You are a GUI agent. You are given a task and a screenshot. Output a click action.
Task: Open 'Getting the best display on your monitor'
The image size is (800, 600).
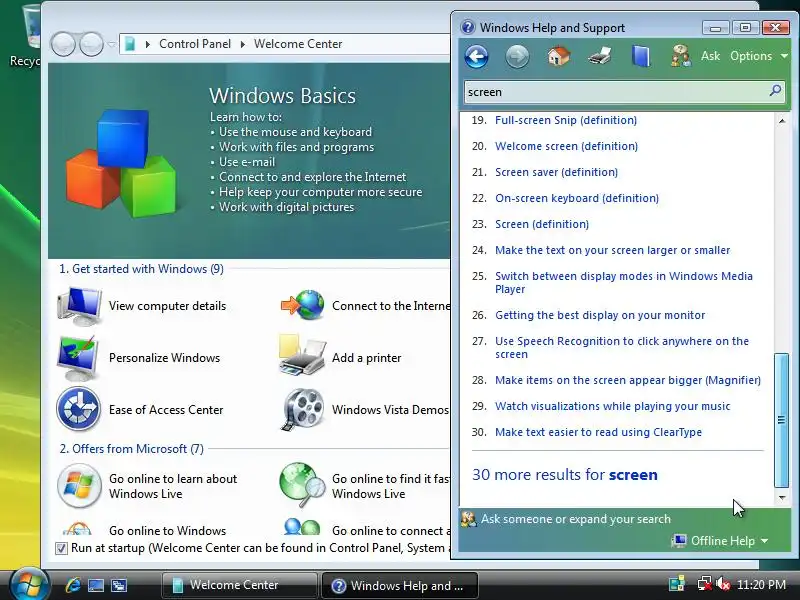tap(600, 315)
